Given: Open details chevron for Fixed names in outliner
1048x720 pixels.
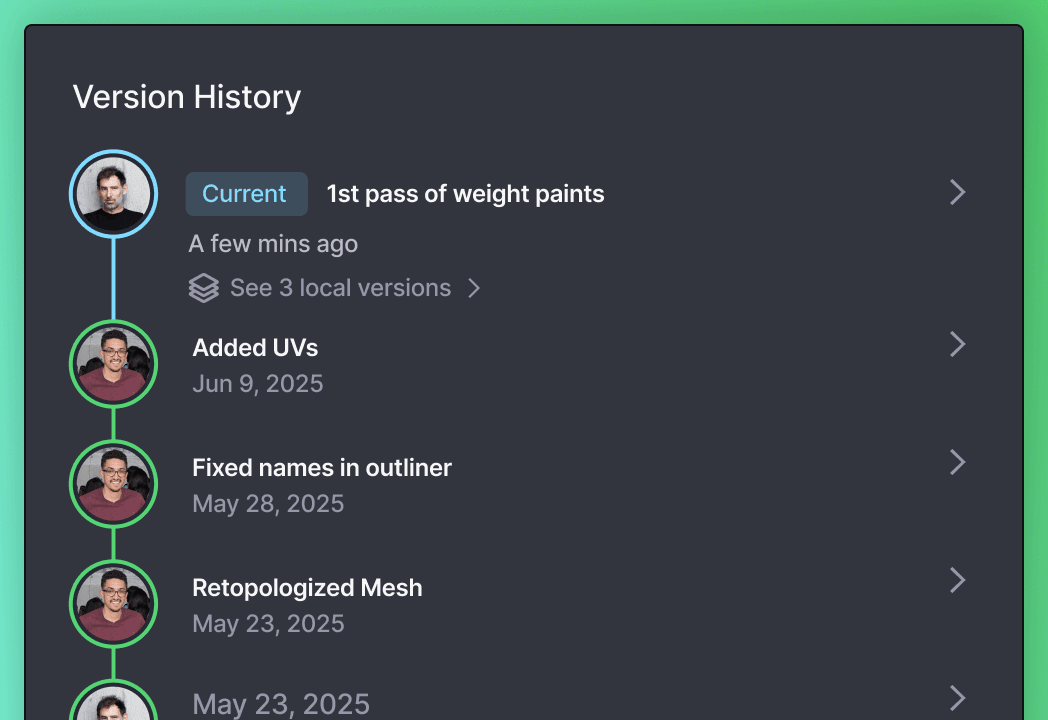Looking at the screenshot, I should pos(957,463).
